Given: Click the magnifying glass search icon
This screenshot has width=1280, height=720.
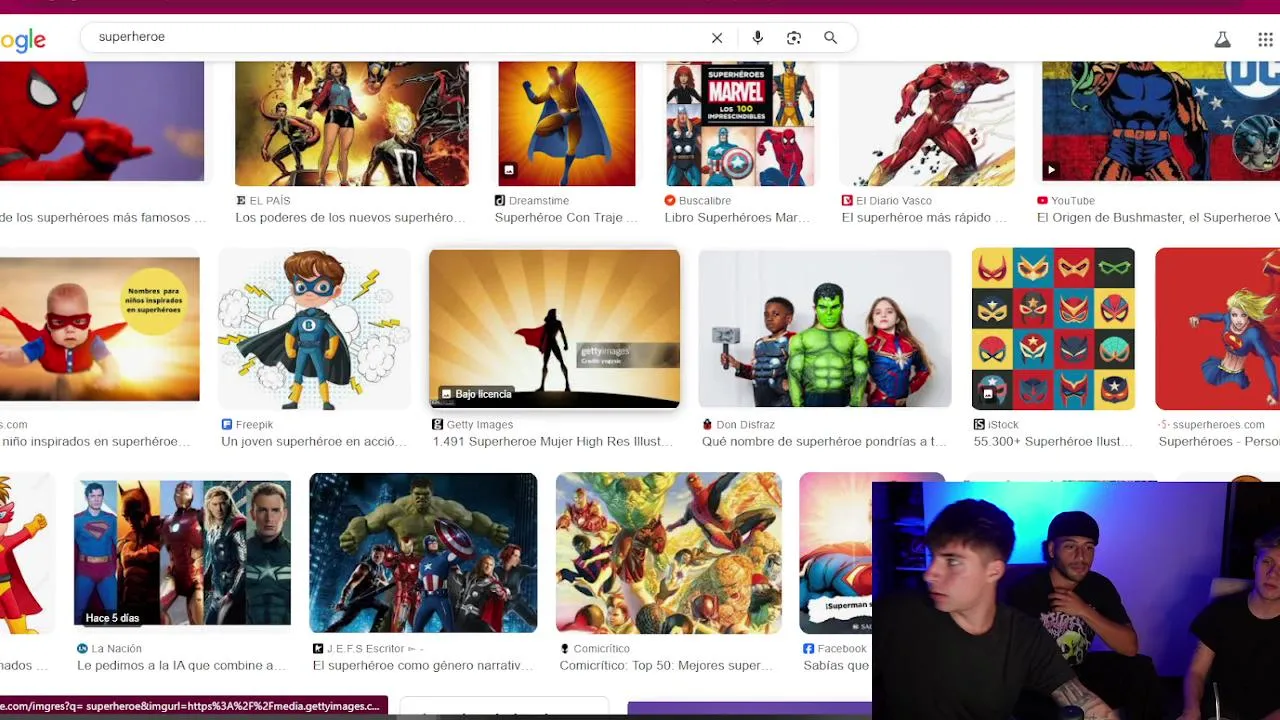Looking at the screenshot, I should point(830,38).
